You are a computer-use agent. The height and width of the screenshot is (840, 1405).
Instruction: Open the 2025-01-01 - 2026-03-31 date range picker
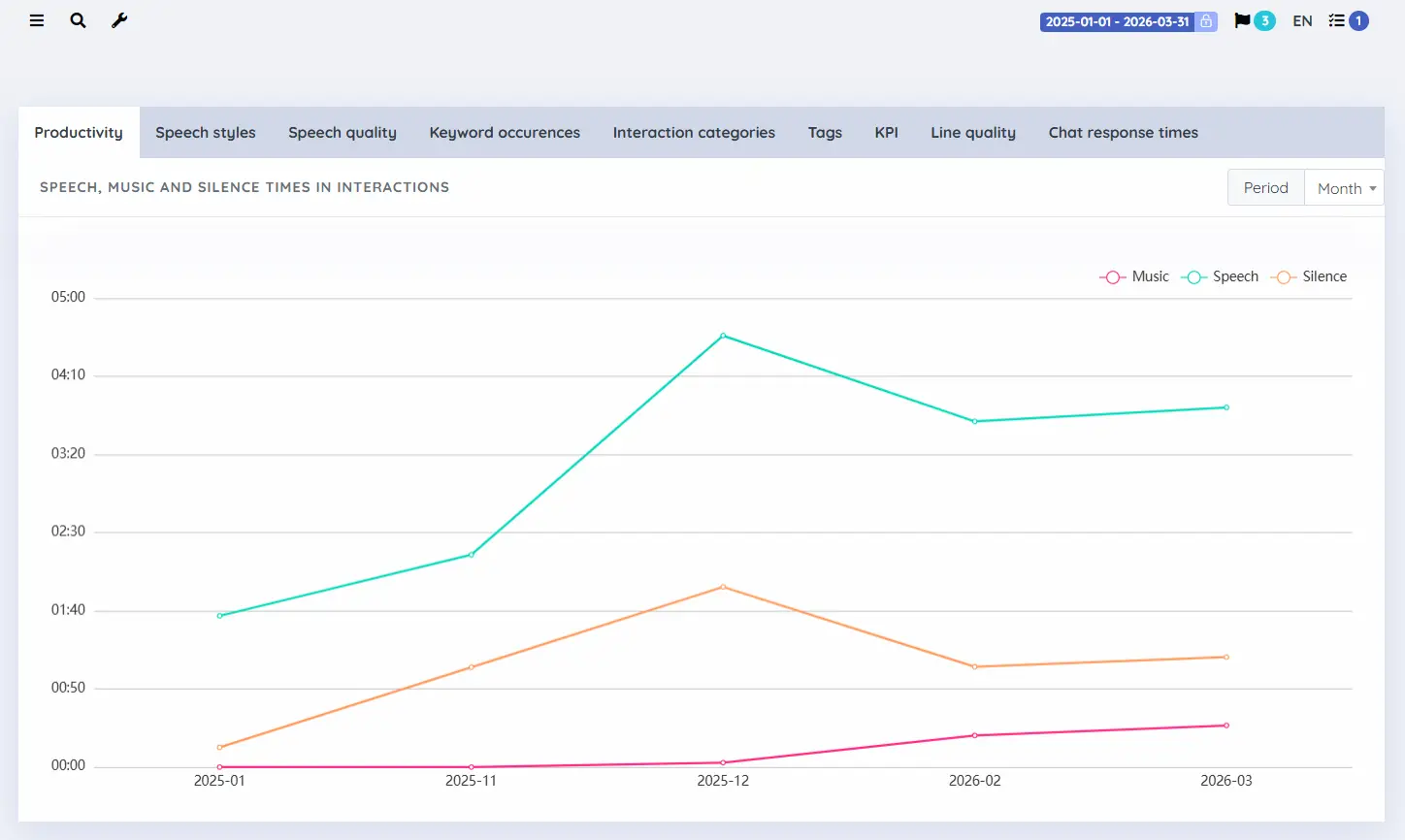point(1118,21)
